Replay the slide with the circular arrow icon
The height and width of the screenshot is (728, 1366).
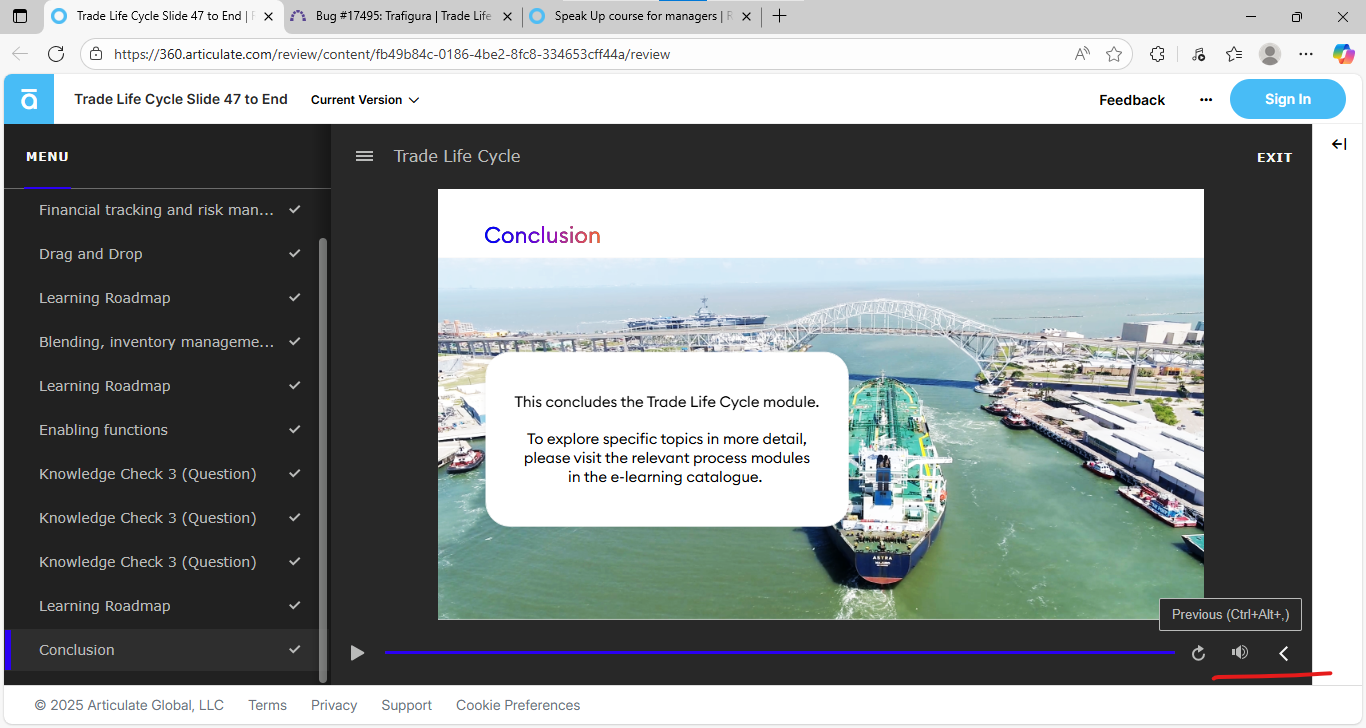click(x=1198, y=653)
